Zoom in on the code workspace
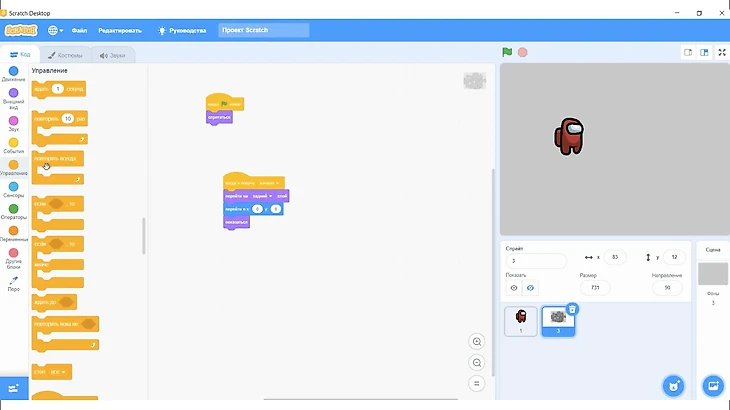Viewport: 730px width, 410px height. tap(477, 342)
